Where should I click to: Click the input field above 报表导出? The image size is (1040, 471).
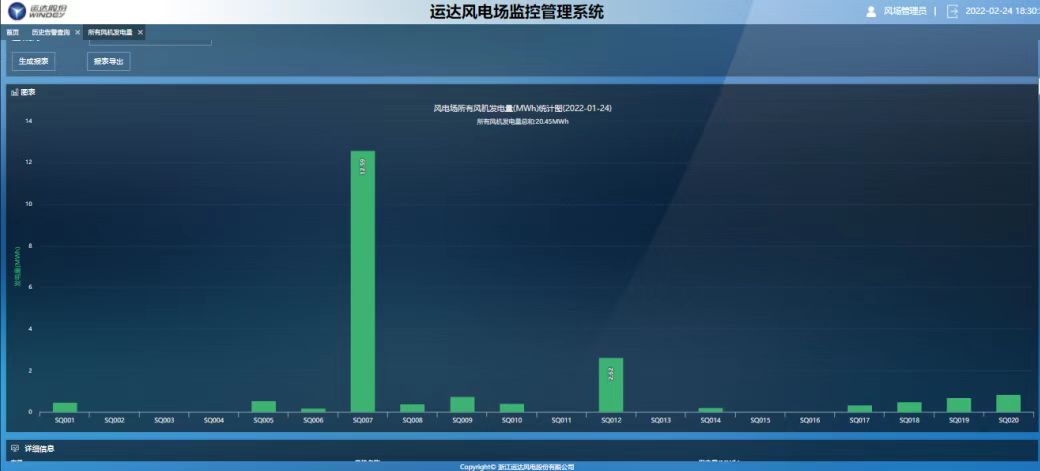coord(150,41)
